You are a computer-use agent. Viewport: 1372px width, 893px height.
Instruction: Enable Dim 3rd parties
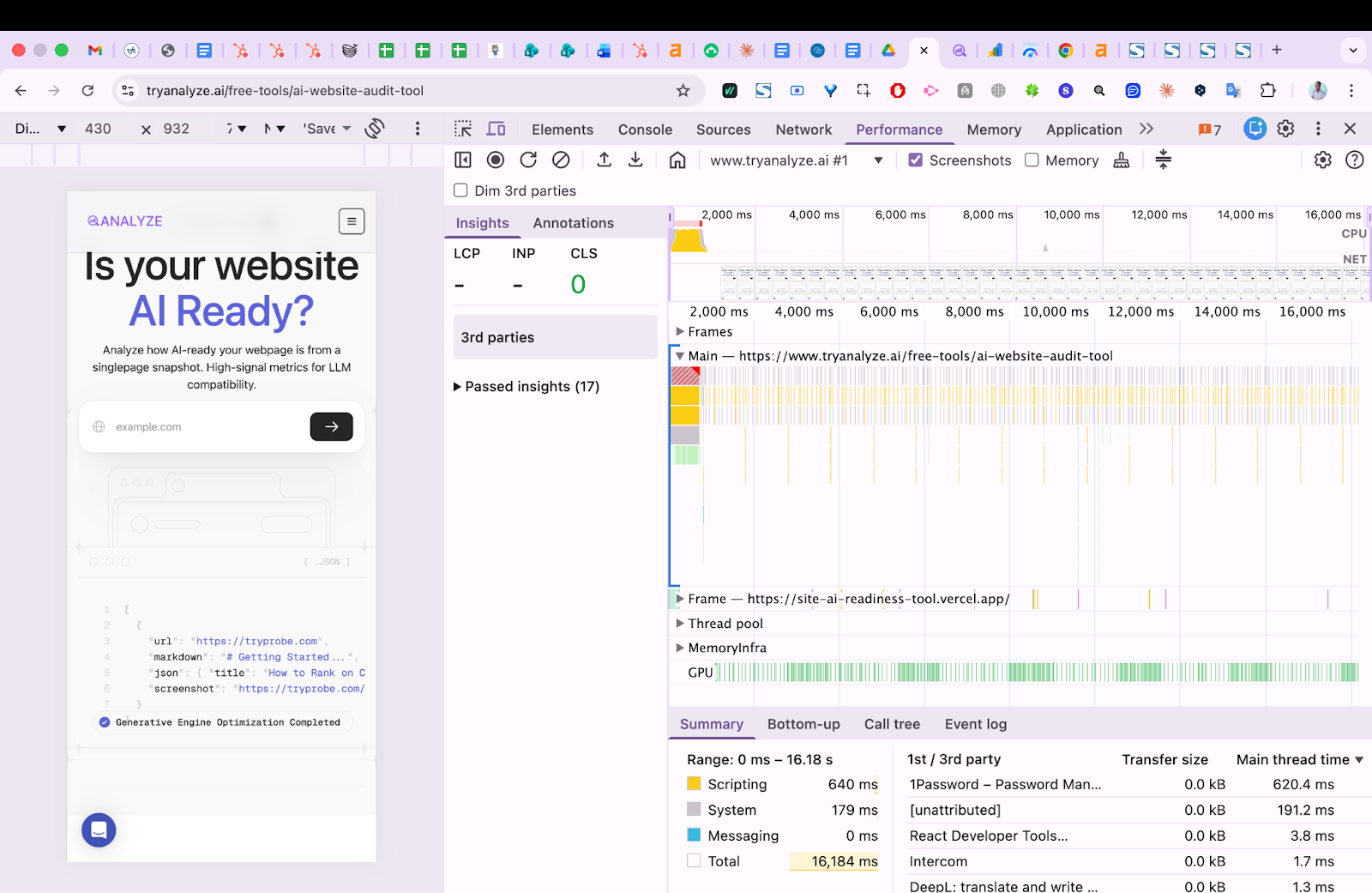coord(460,190)
